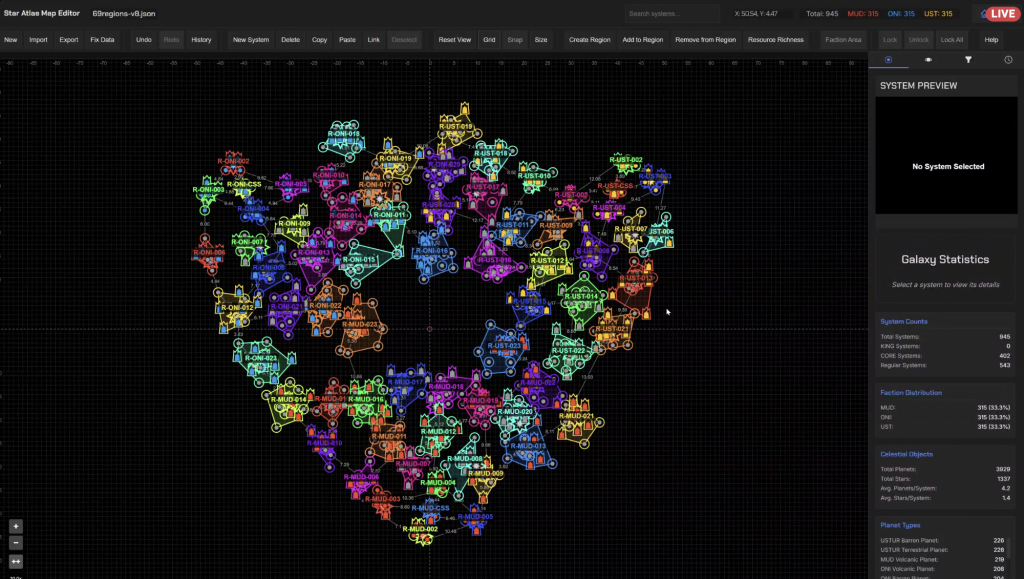Open the History panel button

pos(201,40)
